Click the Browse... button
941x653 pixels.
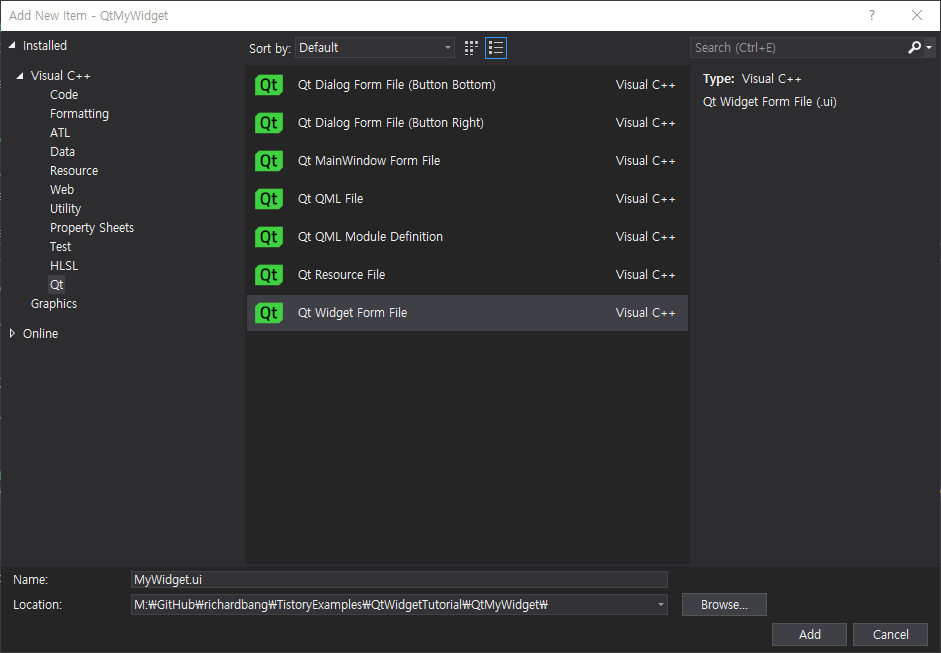(x=724, y=604)
